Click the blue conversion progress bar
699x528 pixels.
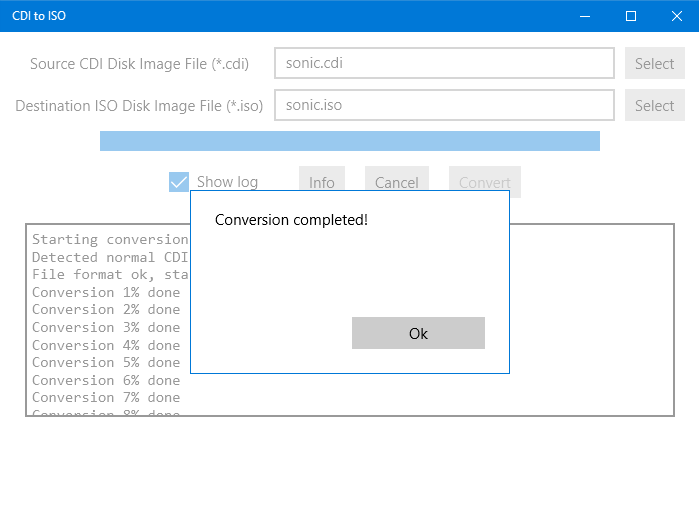(x=350, y=141)
